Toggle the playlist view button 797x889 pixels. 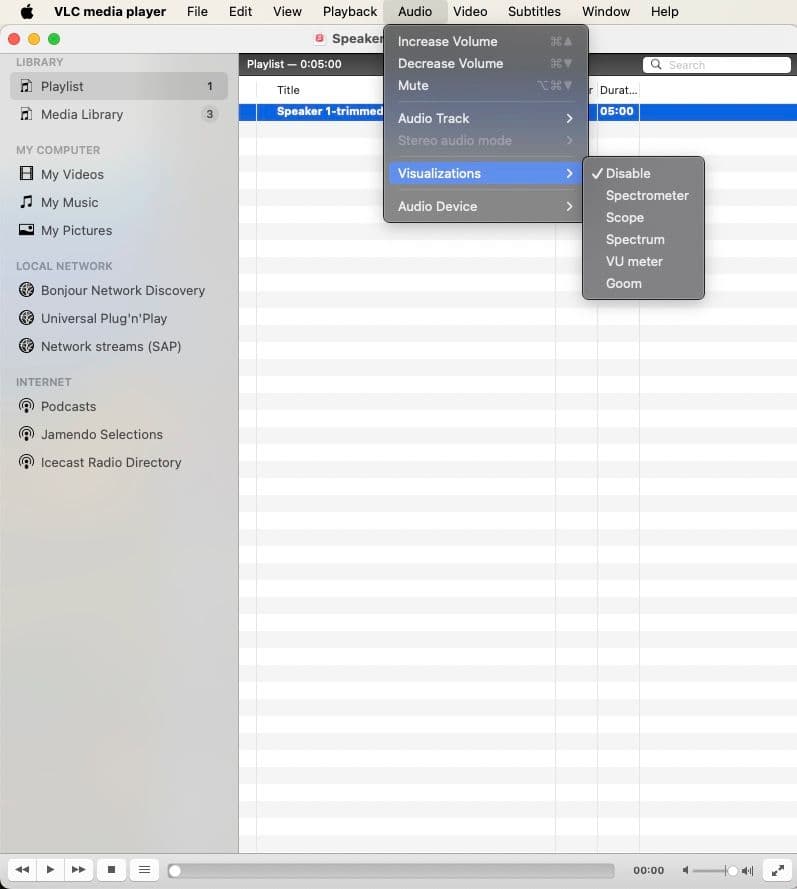point(144,870)
